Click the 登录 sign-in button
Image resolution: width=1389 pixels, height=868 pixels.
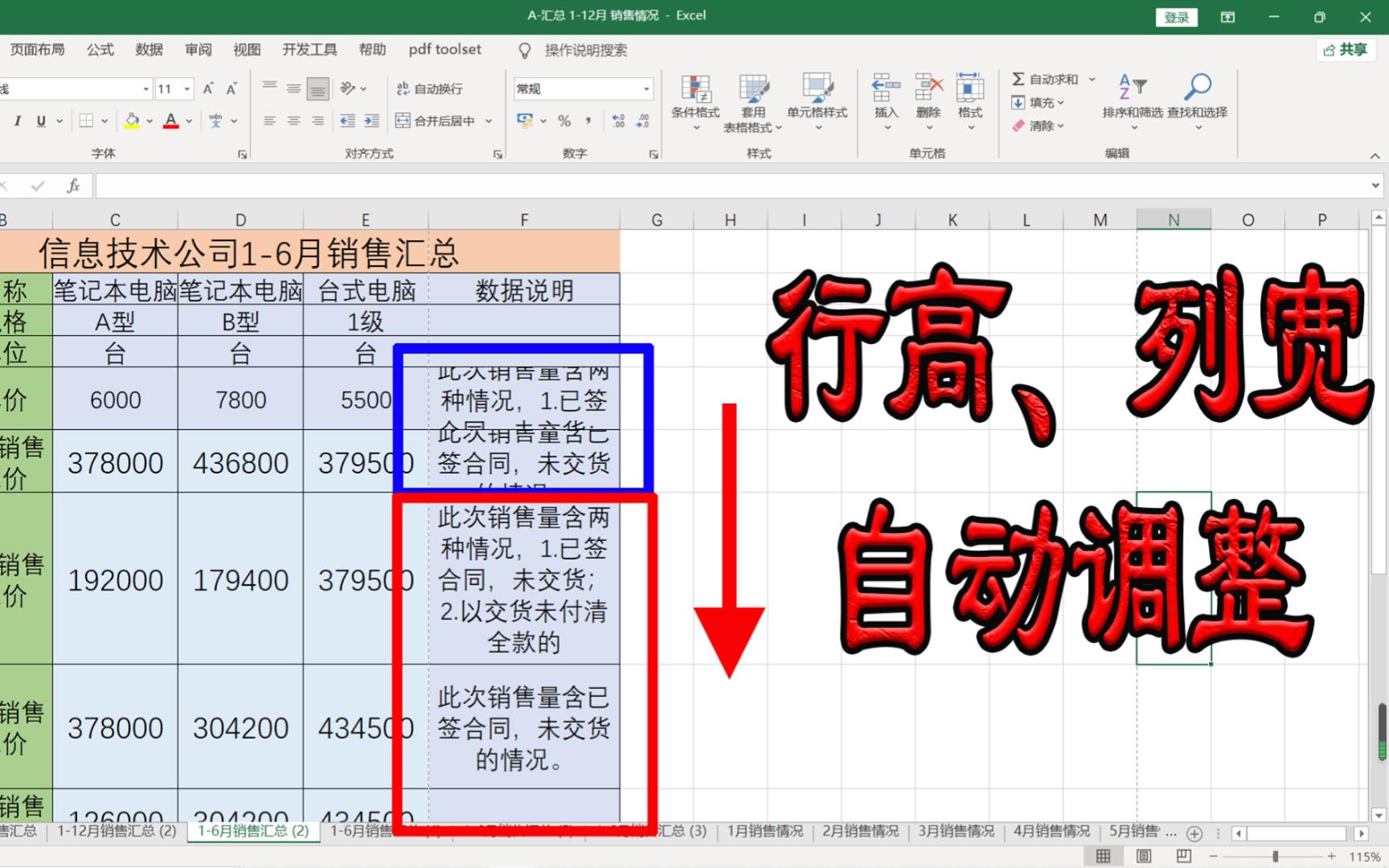1176,17
